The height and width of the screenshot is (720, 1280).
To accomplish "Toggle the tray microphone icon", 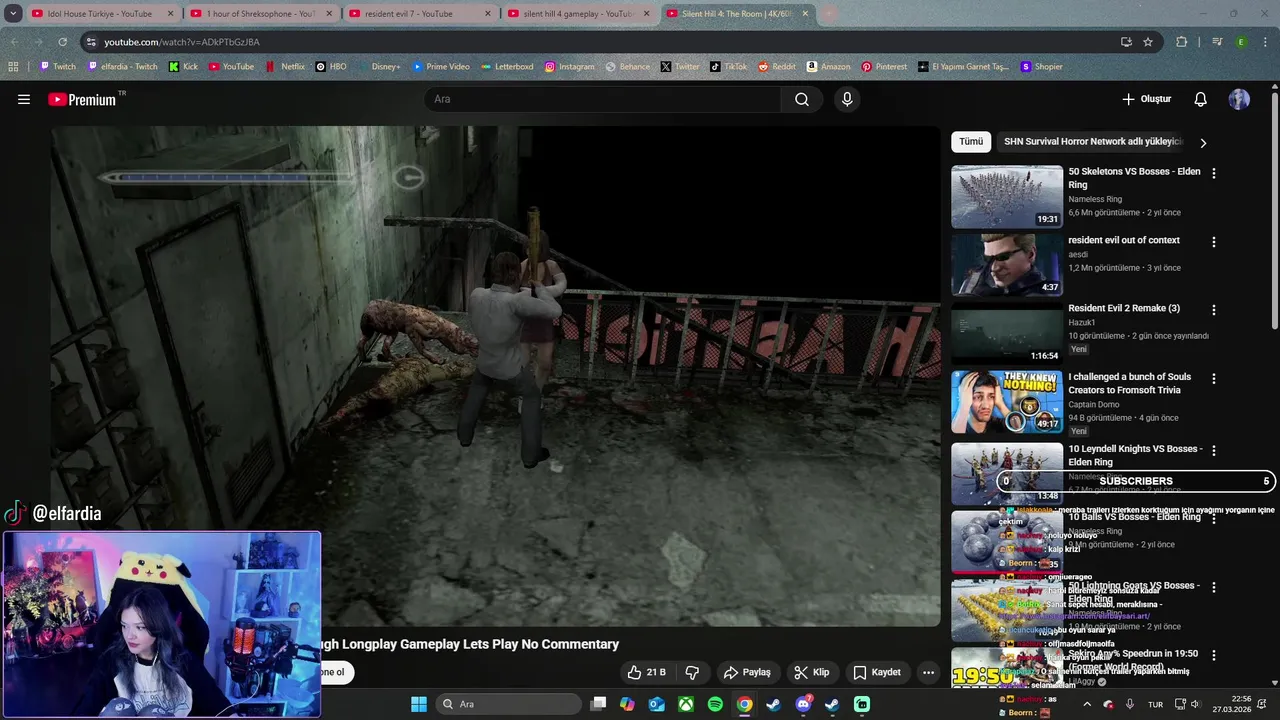I will 1130,704.
